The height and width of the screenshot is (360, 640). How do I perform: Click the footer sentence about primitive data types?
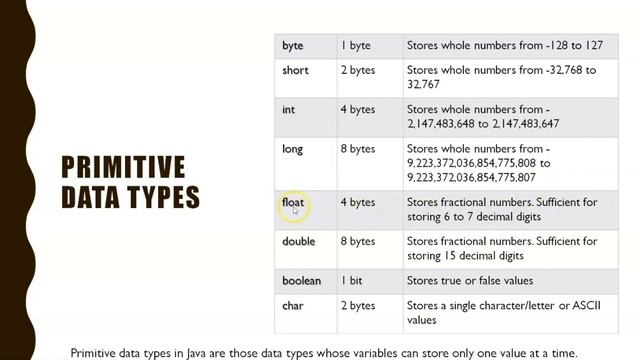pos(324,353)
